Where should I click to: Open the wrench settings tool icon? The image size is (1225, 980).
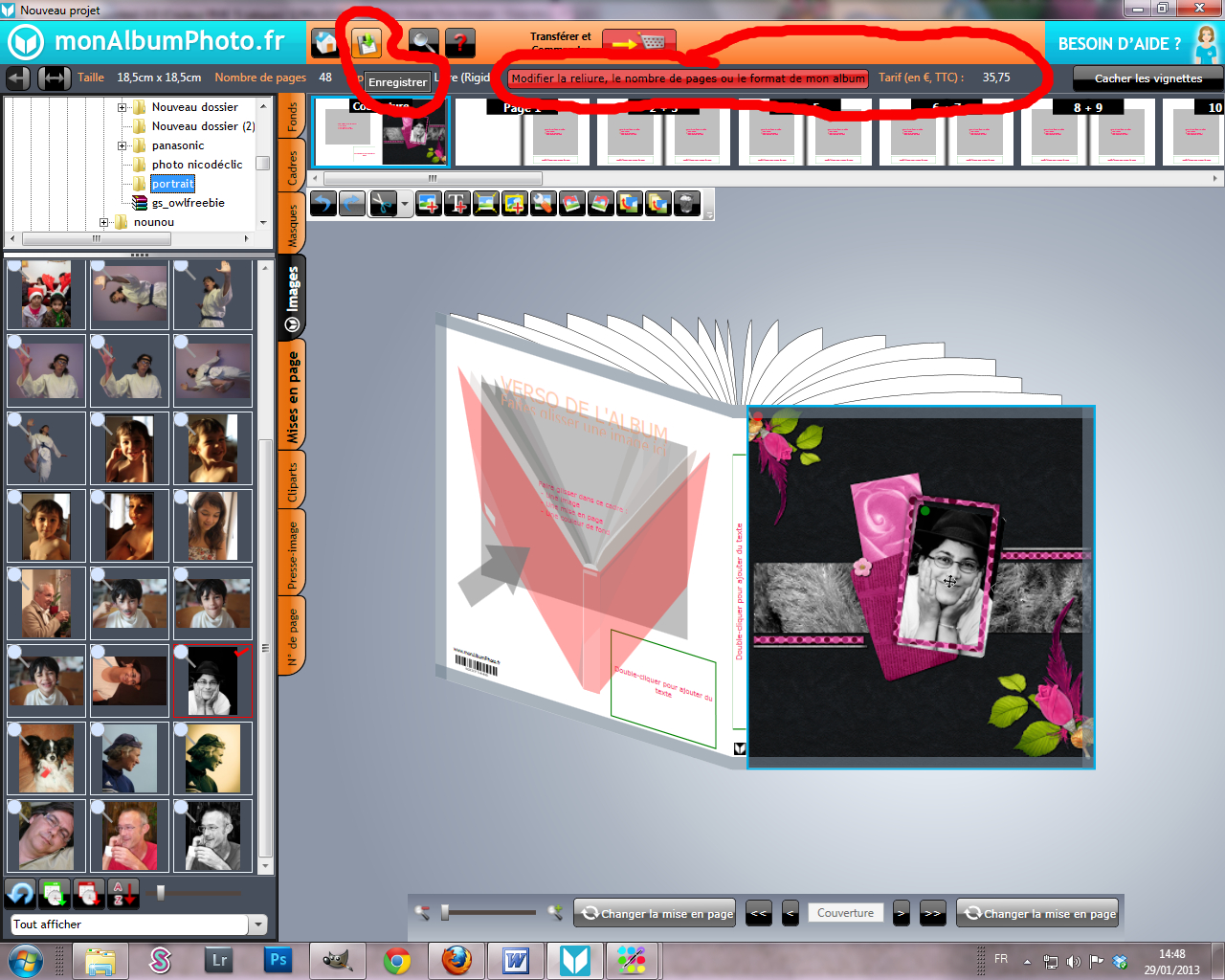(x=543, y=203)
